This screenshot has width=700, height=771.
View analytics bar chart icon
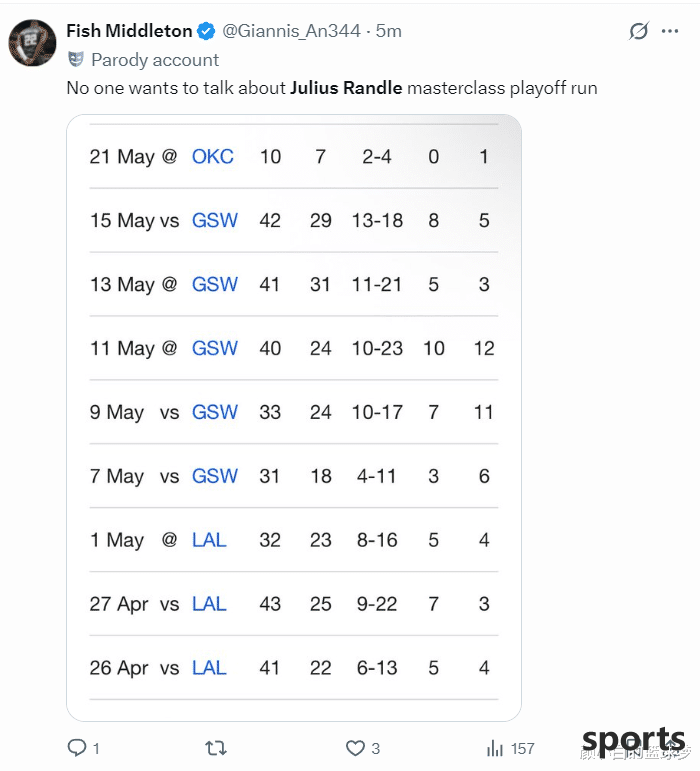click(495, 748)
